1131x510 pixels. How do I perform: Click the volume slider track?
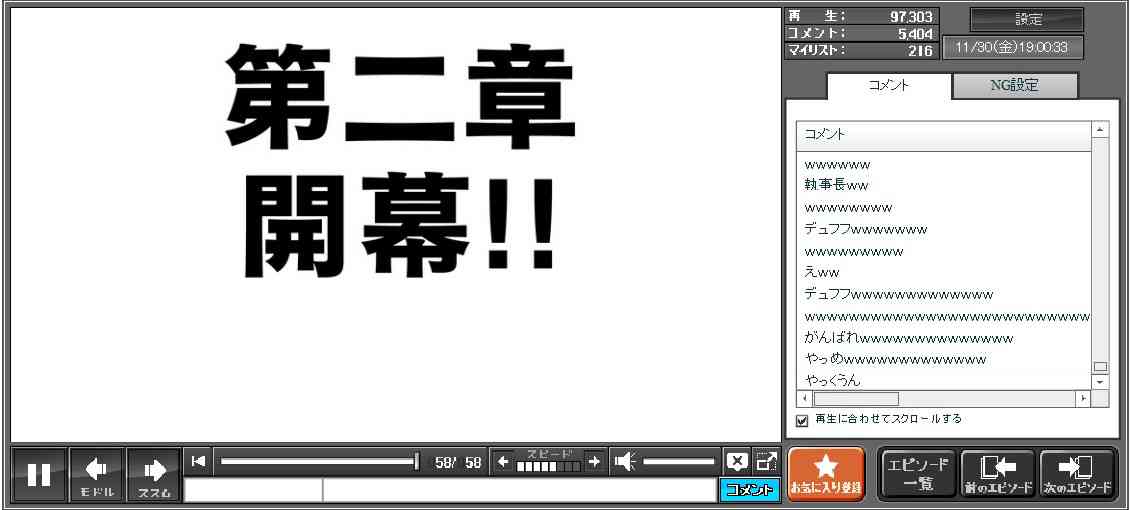(x=679, y=461)
